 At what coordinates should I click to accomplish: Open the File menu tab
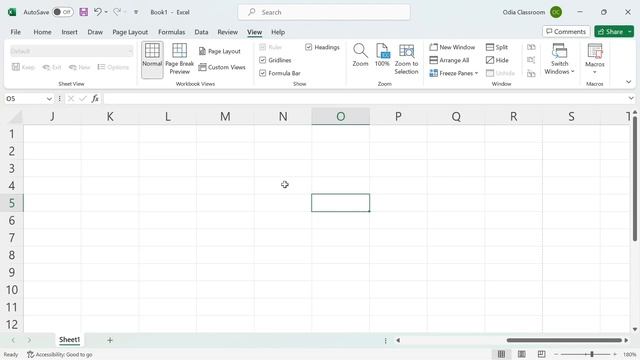click(x=16, y=32)
